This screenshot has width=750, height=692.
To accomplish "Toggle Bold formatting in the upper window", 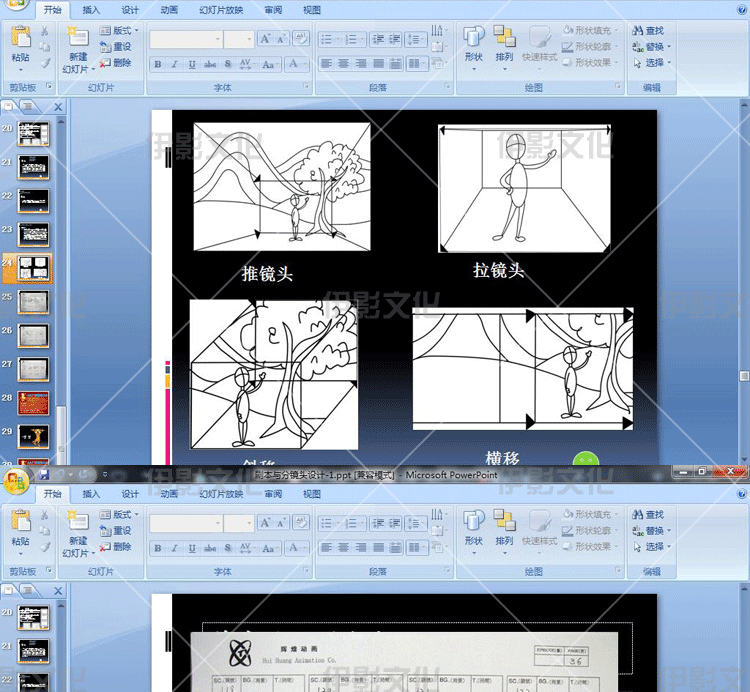I will (158, 64).
